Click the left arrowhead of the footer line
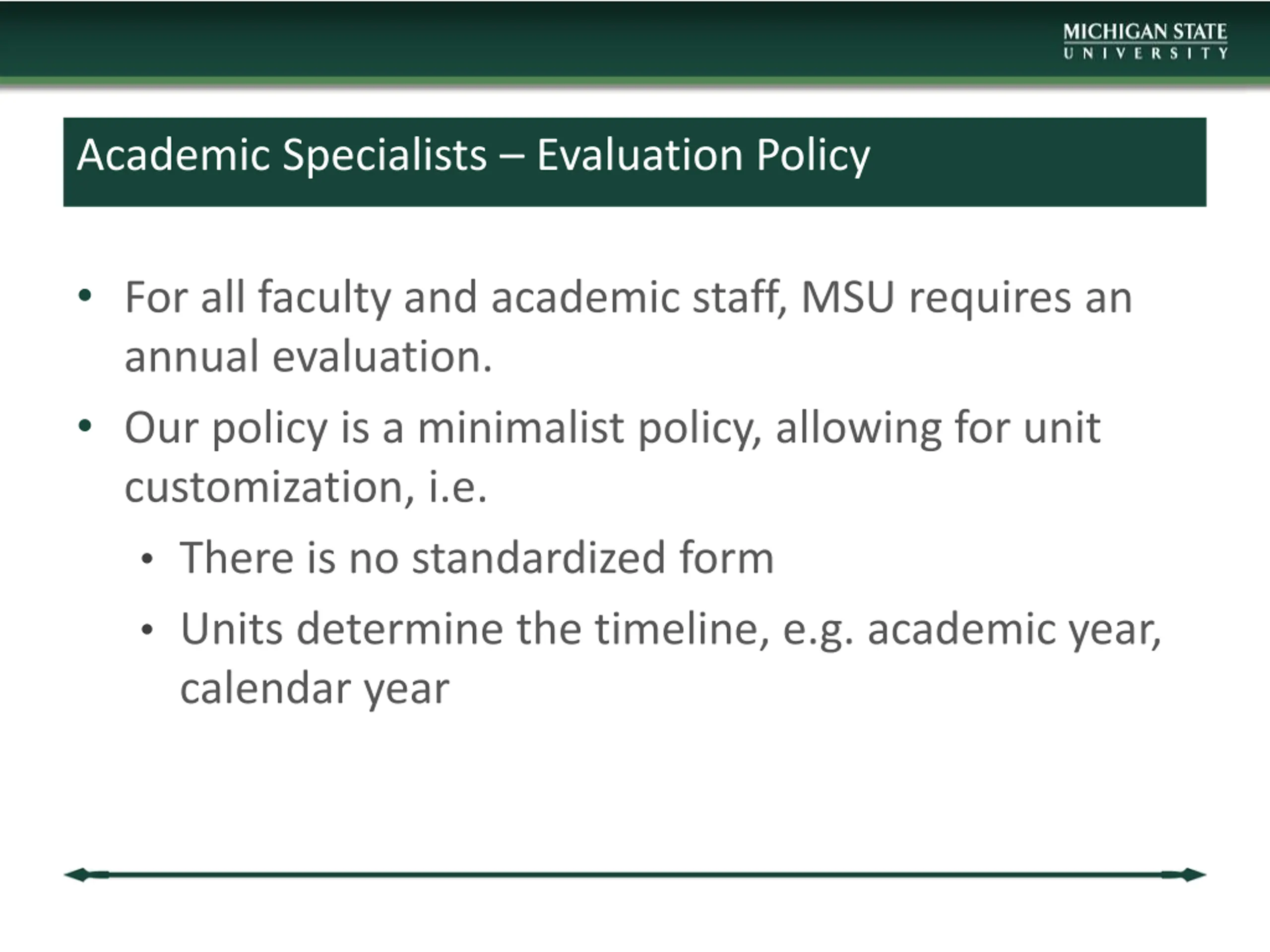 pos(77,875)
